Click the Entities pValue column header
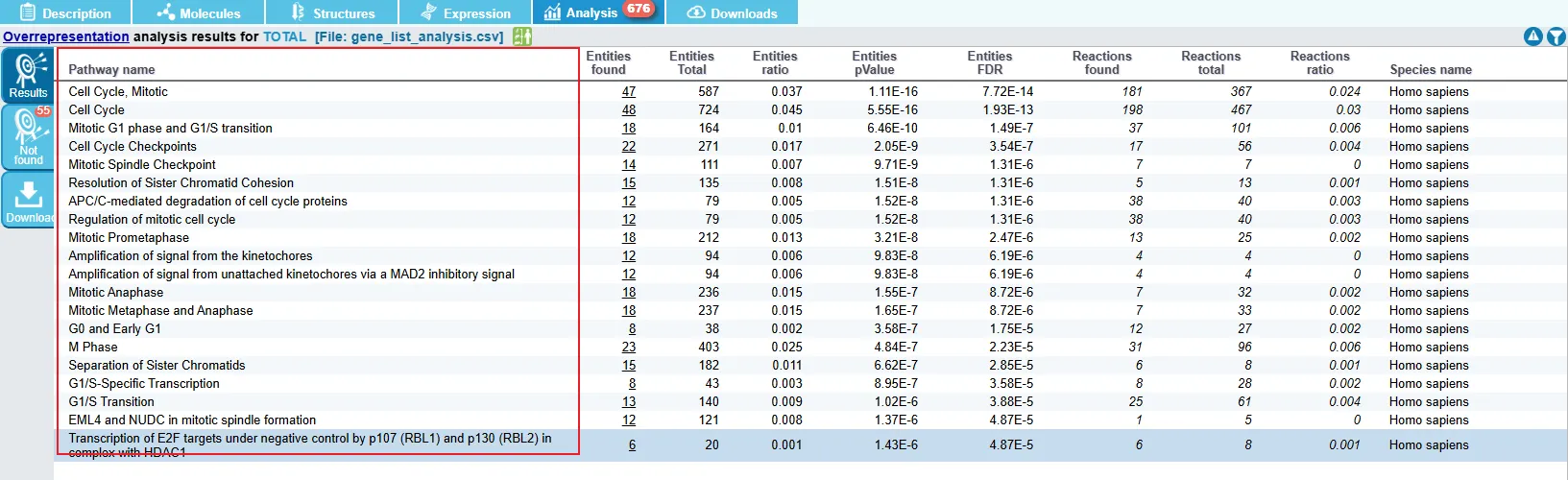The height and width of the screenshot is (480, 1568). point(874,62)
